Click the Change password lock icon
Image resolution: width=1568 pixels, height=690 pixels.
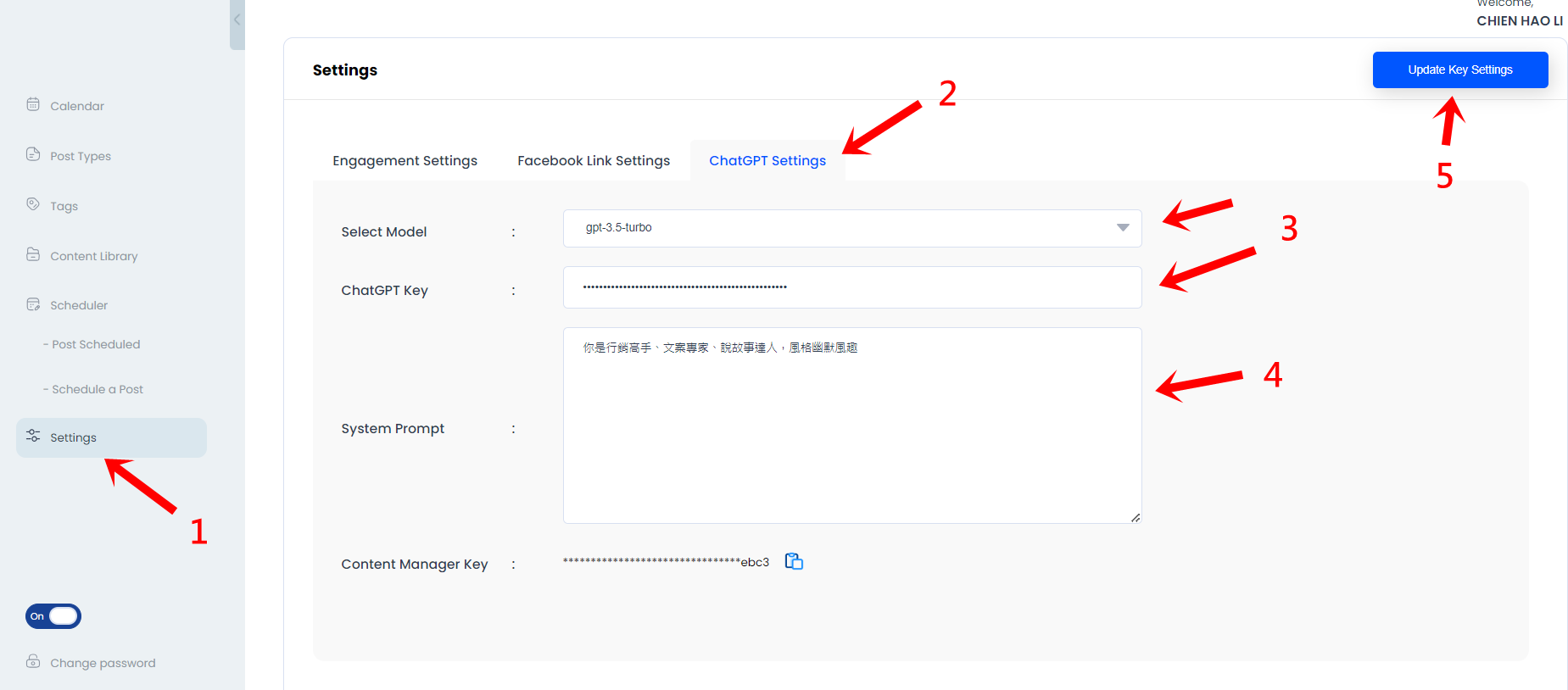(33, 661)
